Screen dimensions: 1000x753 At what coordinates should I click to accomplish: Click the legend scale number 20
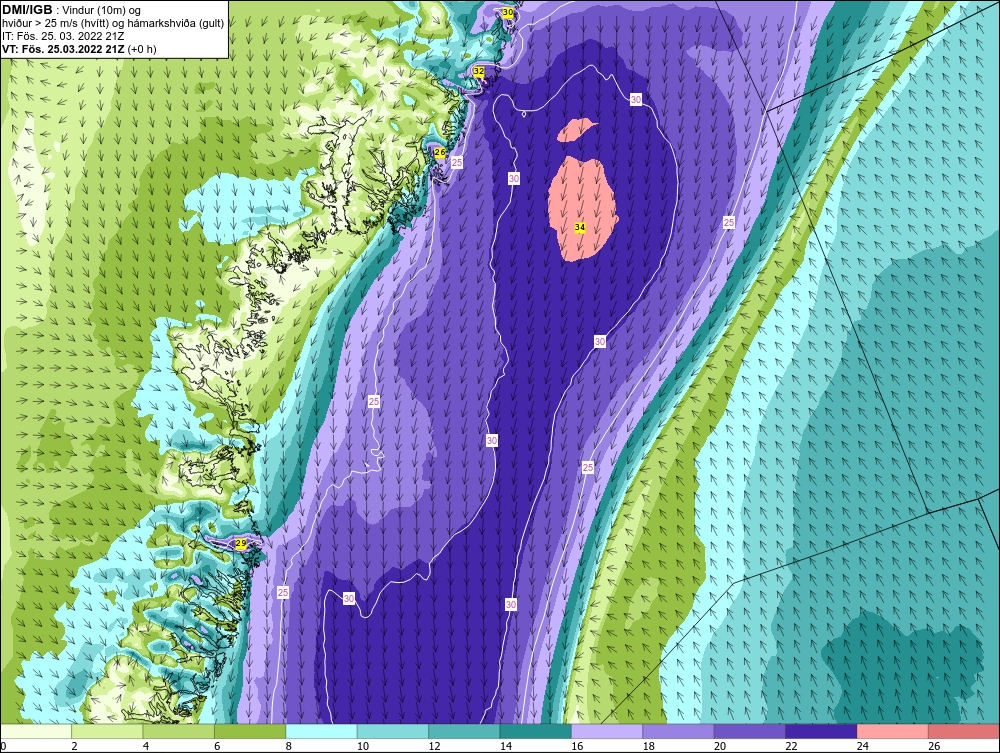(720, 746)
